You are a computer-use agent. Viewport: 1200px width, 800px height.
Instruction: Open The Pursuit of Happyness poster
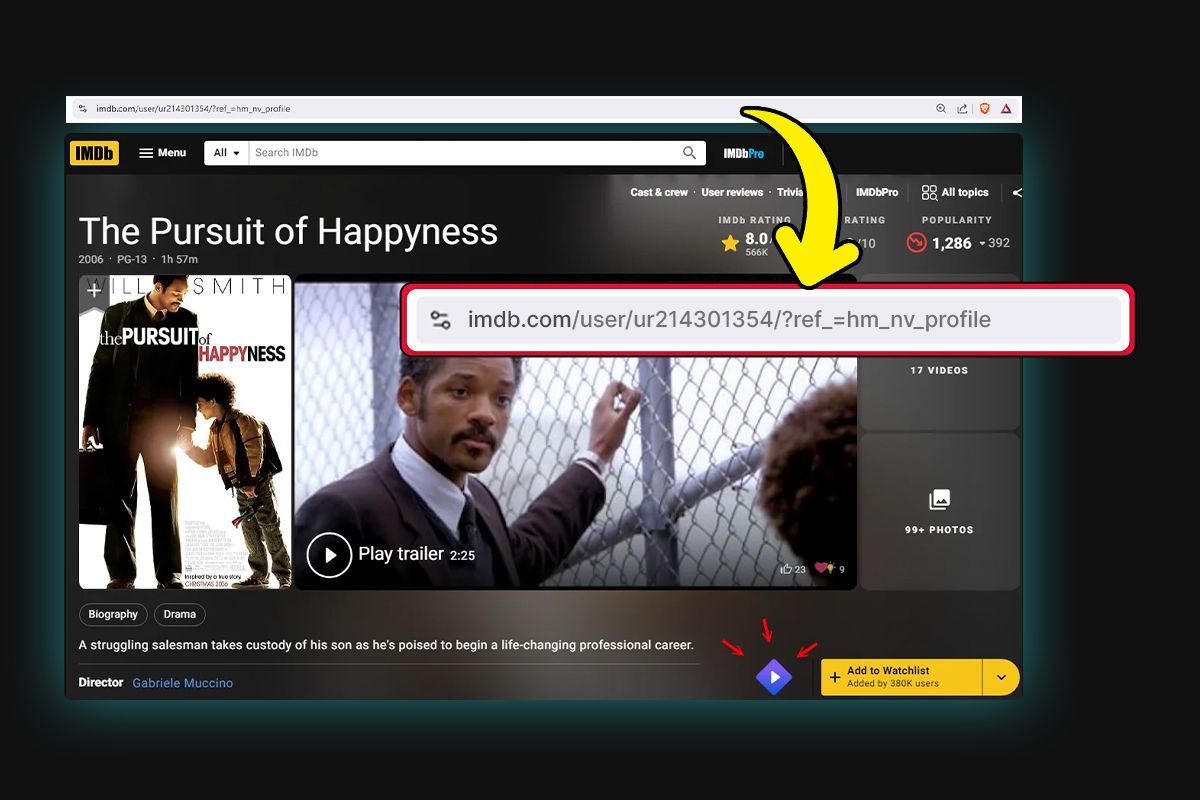(185, 432)
